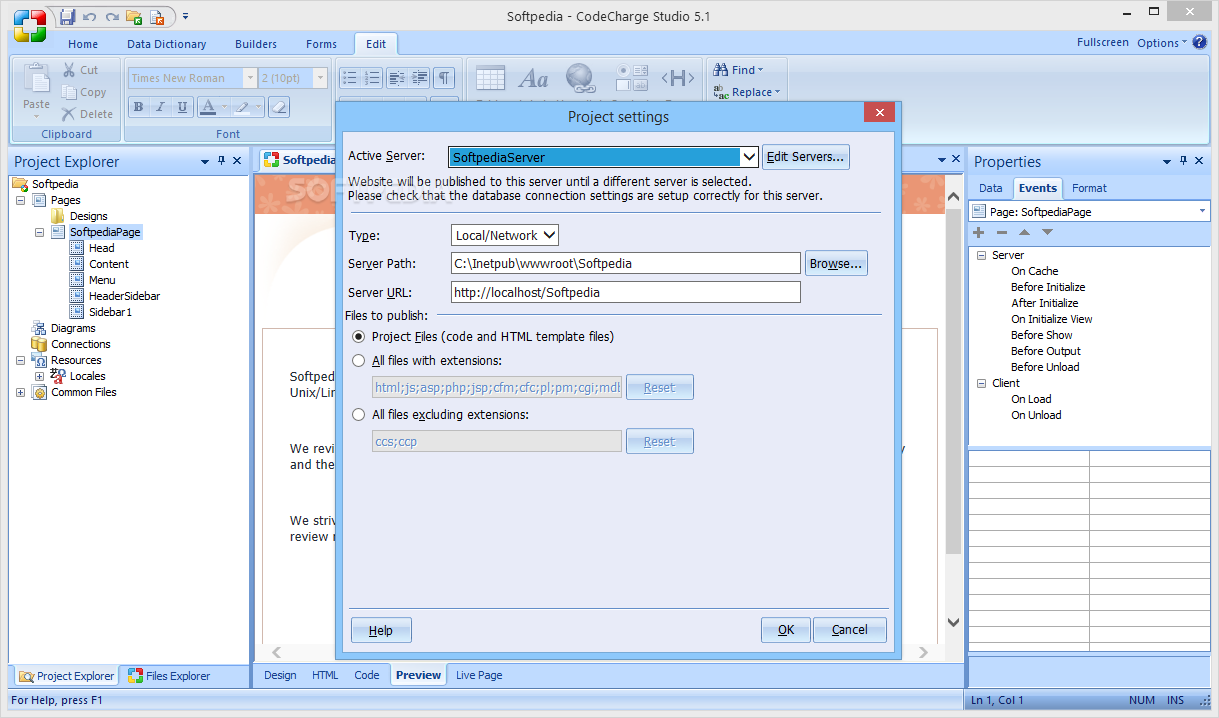Open the font size 2 (10pt) dropdown
The height and width of the screenshot is (718, 1219).
[x=320, y=78]
